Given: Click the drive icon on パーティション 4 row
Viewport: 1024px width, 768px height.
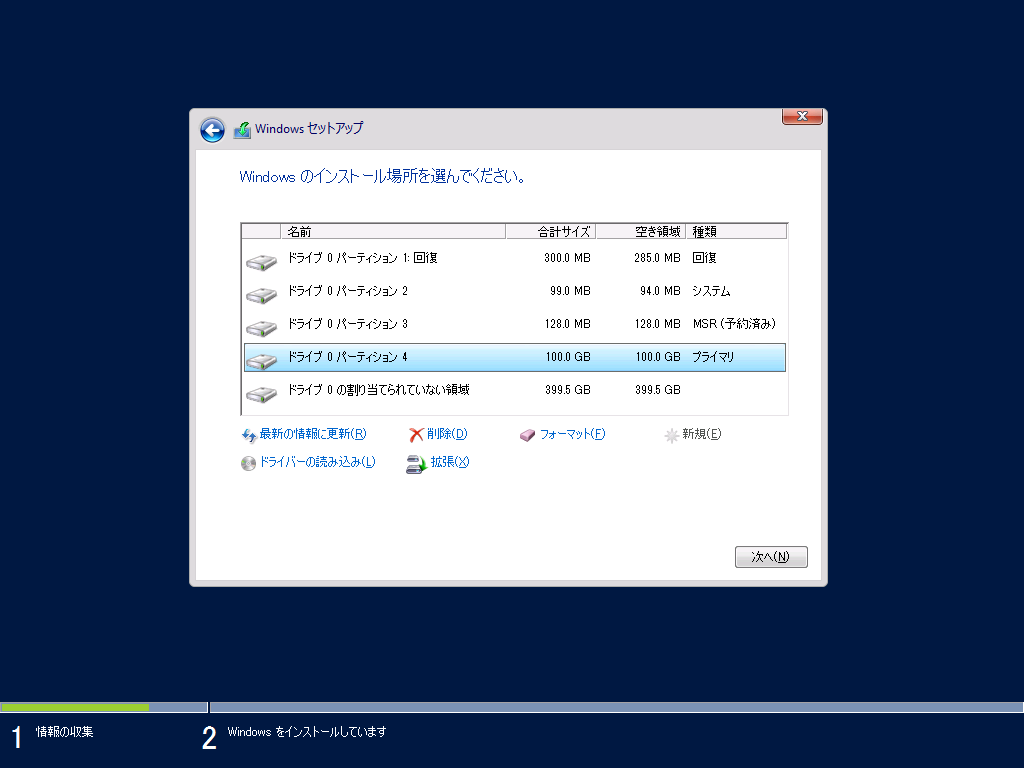Looking at the screenshot, I should tap(260, 357).
